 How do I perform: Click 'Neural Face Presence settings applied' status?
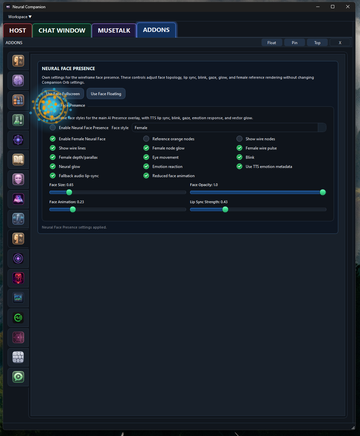pos(74,227)
